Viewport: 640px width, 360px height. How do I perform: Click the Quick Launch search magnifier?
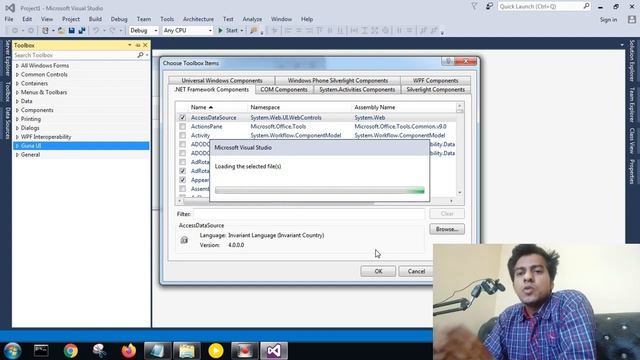pos(586,6)
